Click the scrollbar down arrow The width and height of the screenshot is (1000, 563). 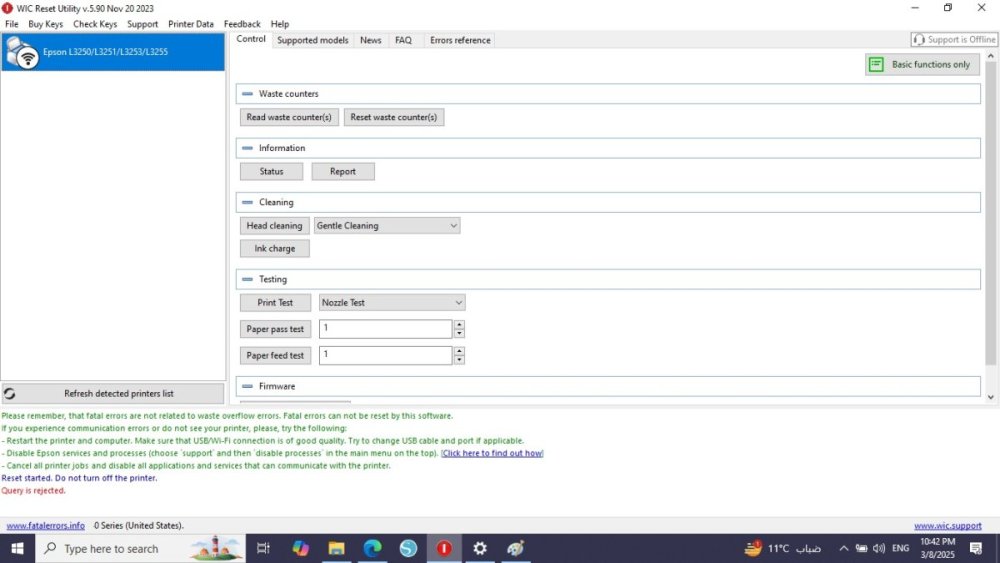(990, 397)
